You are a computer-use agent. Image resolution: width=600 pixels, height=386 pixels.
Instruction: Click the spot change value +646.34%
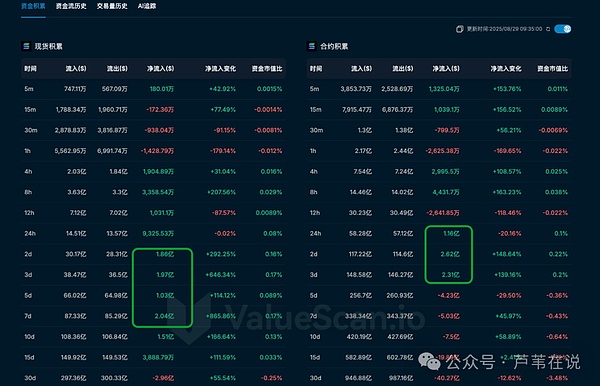pos(221,275)
